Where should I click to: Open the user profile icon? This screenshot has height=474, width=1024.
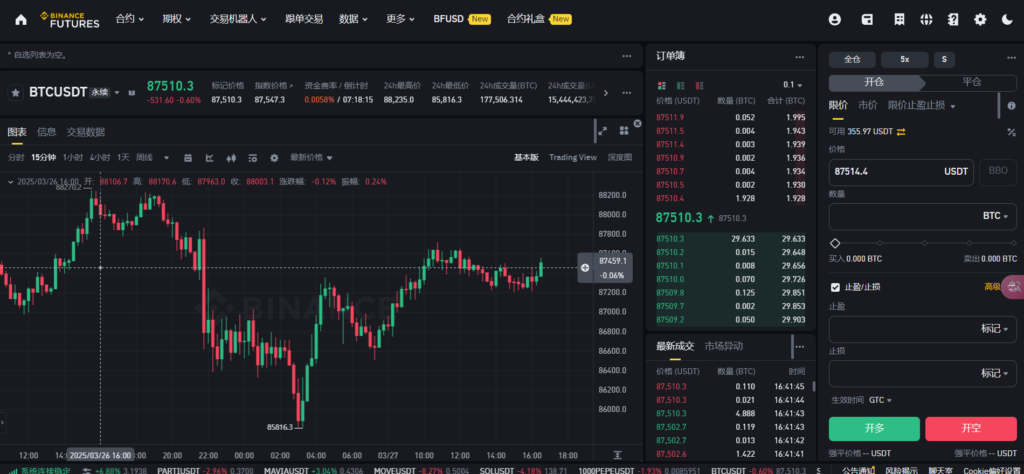834,20
